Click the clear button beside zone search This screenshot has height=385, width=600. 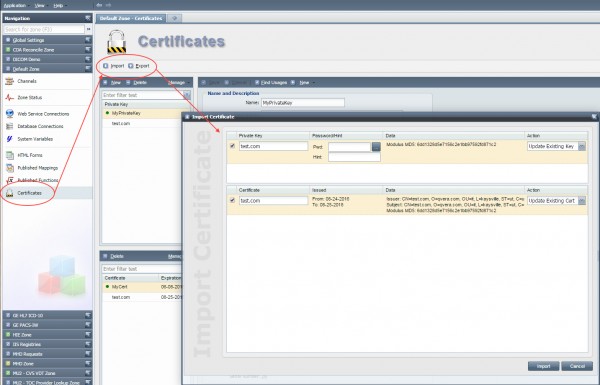click(88, 29)
